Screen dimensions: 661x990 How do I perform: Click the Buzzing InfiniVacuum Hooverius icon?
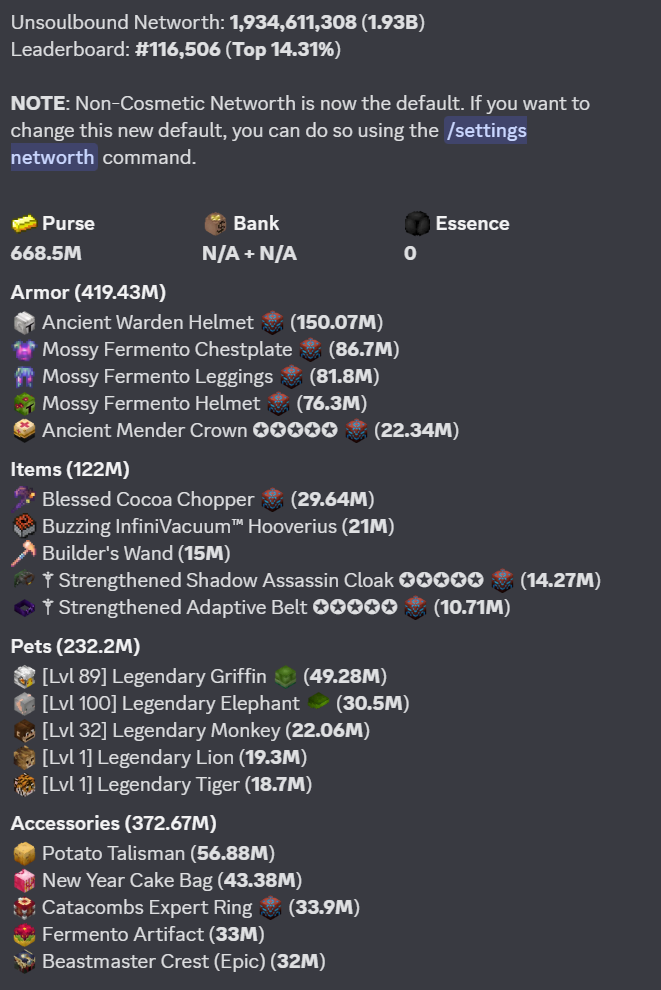pyautogui.click(x=24, y=526)
